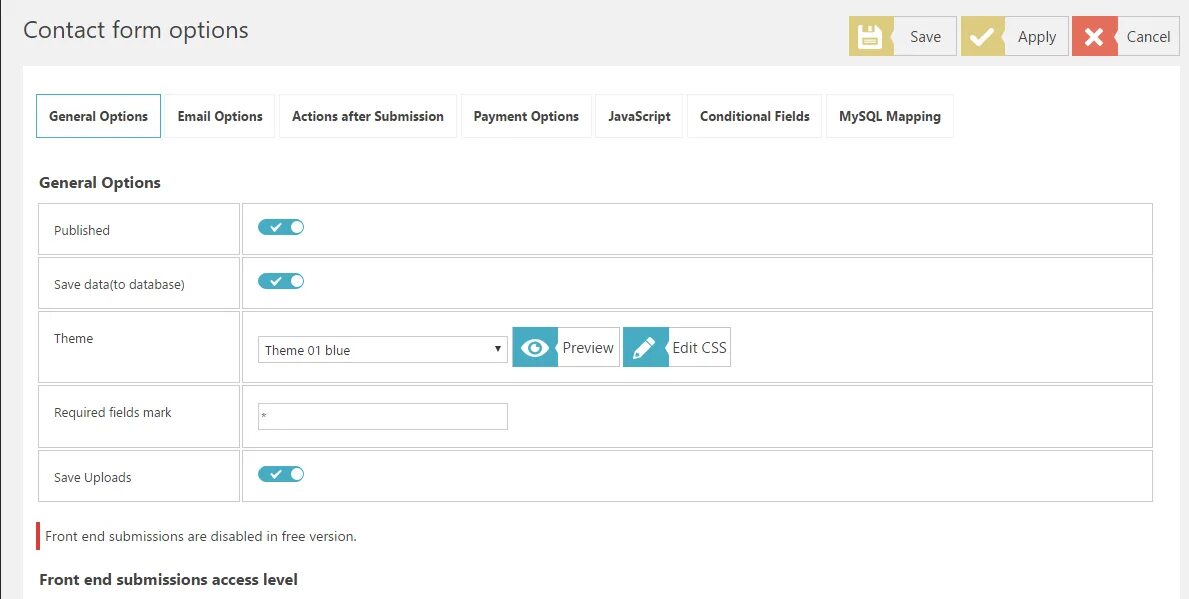The image size is (1189, 599).
Task: Open Actions after Submission tab
Action: click(368, 116)
